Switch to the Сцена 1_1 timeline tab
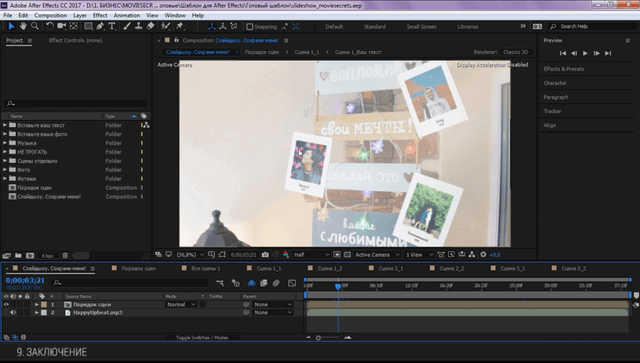This screenshot has width=640, height=363. pyautogui.click(x=269, y=268)
